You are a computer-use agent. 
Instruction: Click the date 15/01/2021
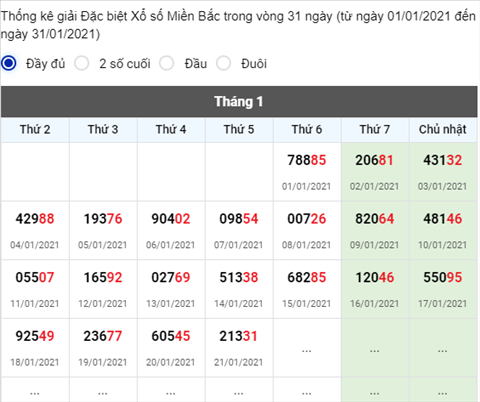tap(306, 304)
